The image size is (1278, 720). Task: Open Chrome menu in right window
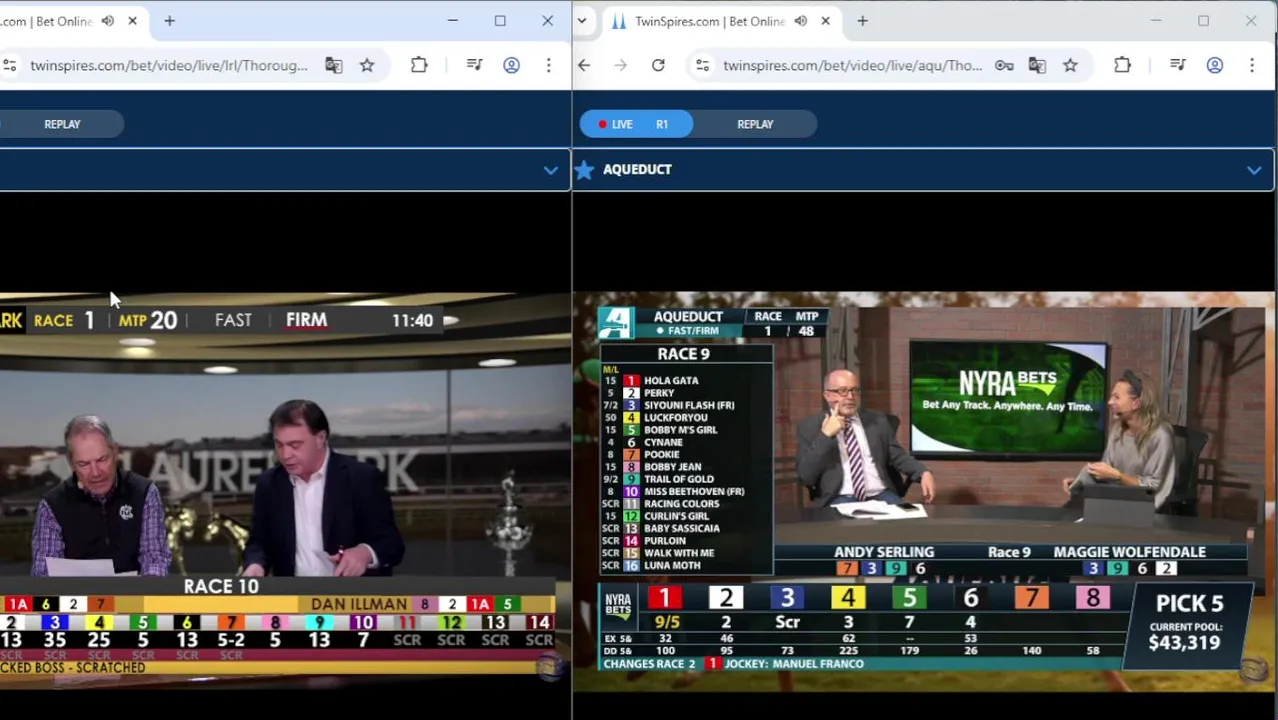click(1251, 65)
